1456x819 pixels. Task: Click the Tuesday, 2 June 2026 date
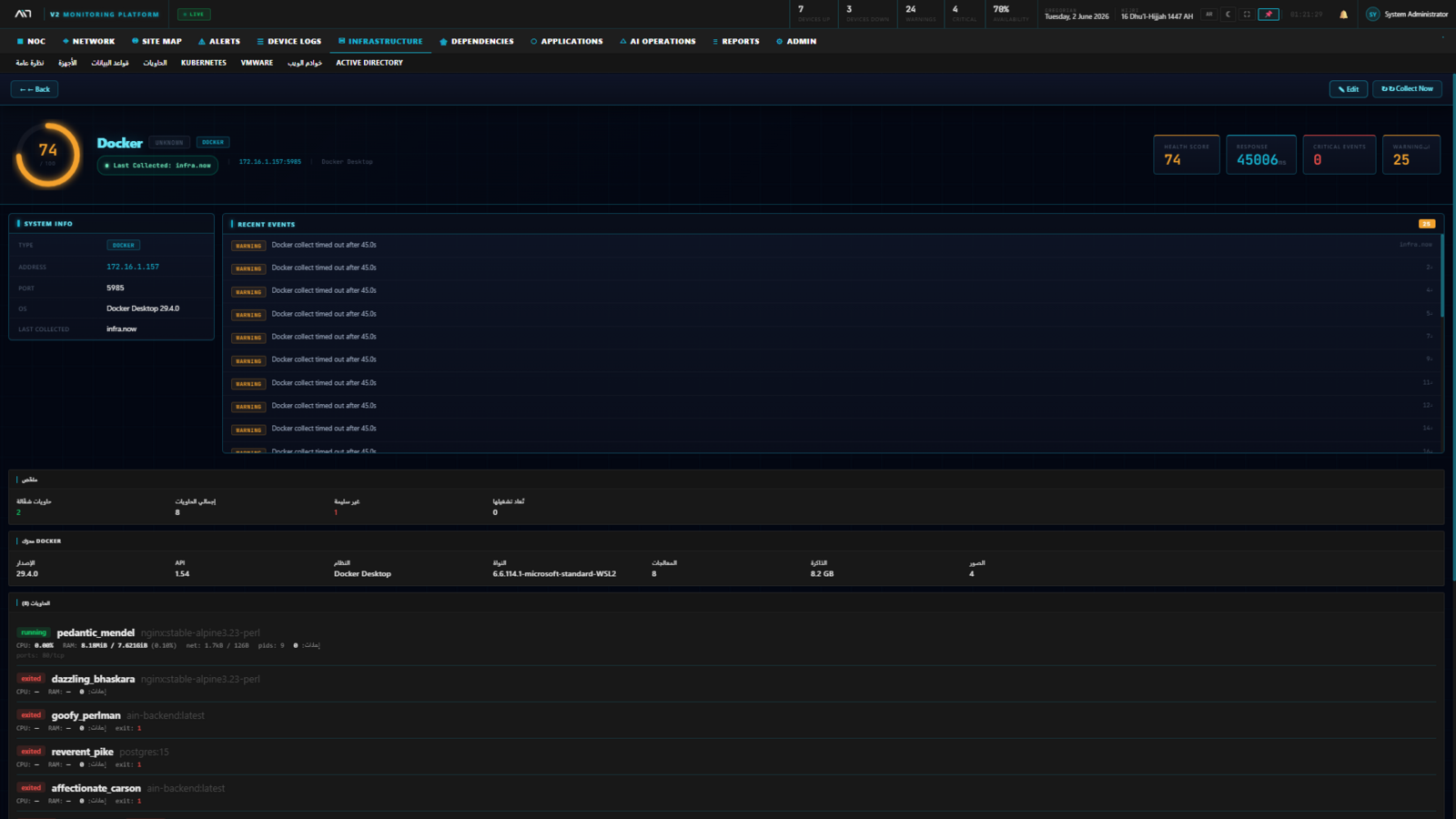(x=1077, y=16)
